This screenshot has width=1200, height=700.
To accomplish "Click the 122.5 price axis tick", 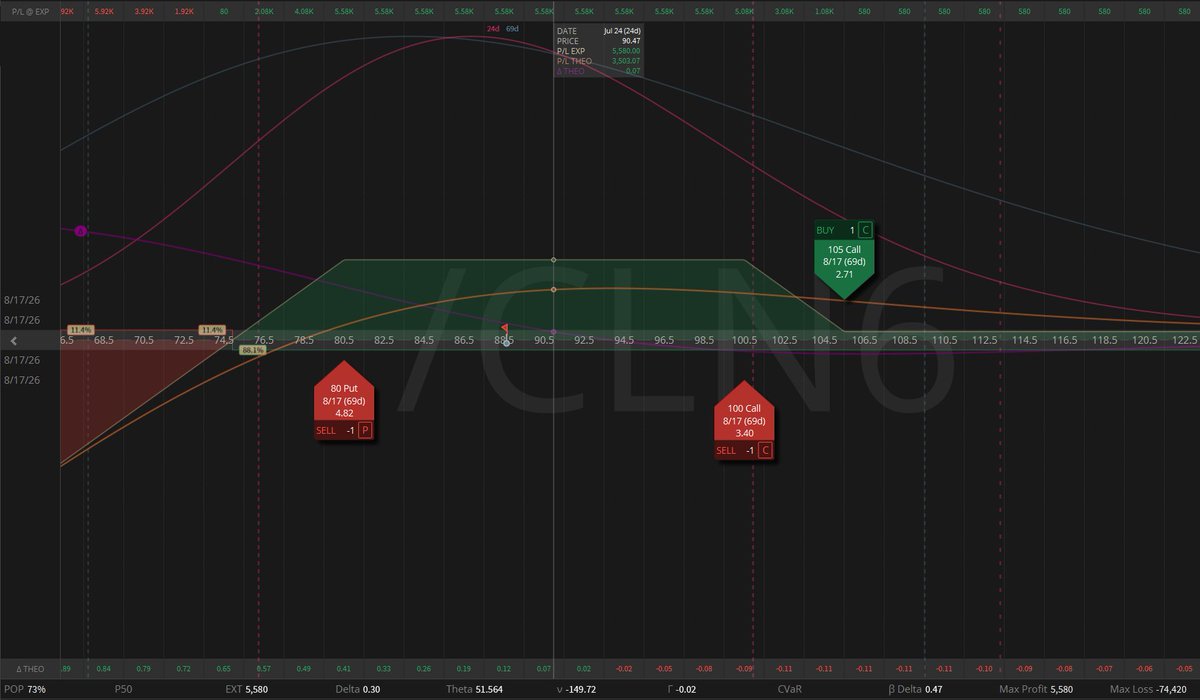I will [x=1184, y=341].
